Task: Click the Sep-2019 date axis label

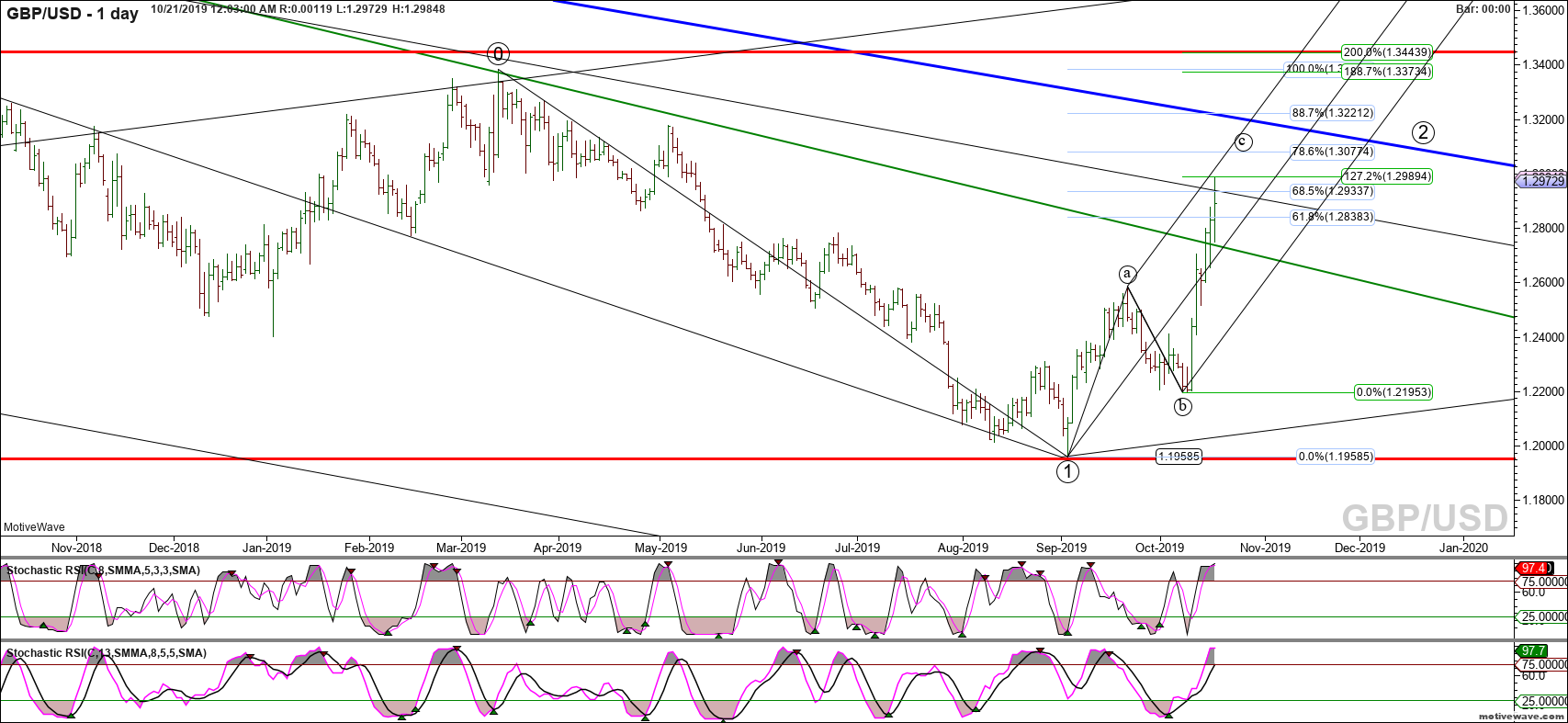Action: pos(1062,548)
